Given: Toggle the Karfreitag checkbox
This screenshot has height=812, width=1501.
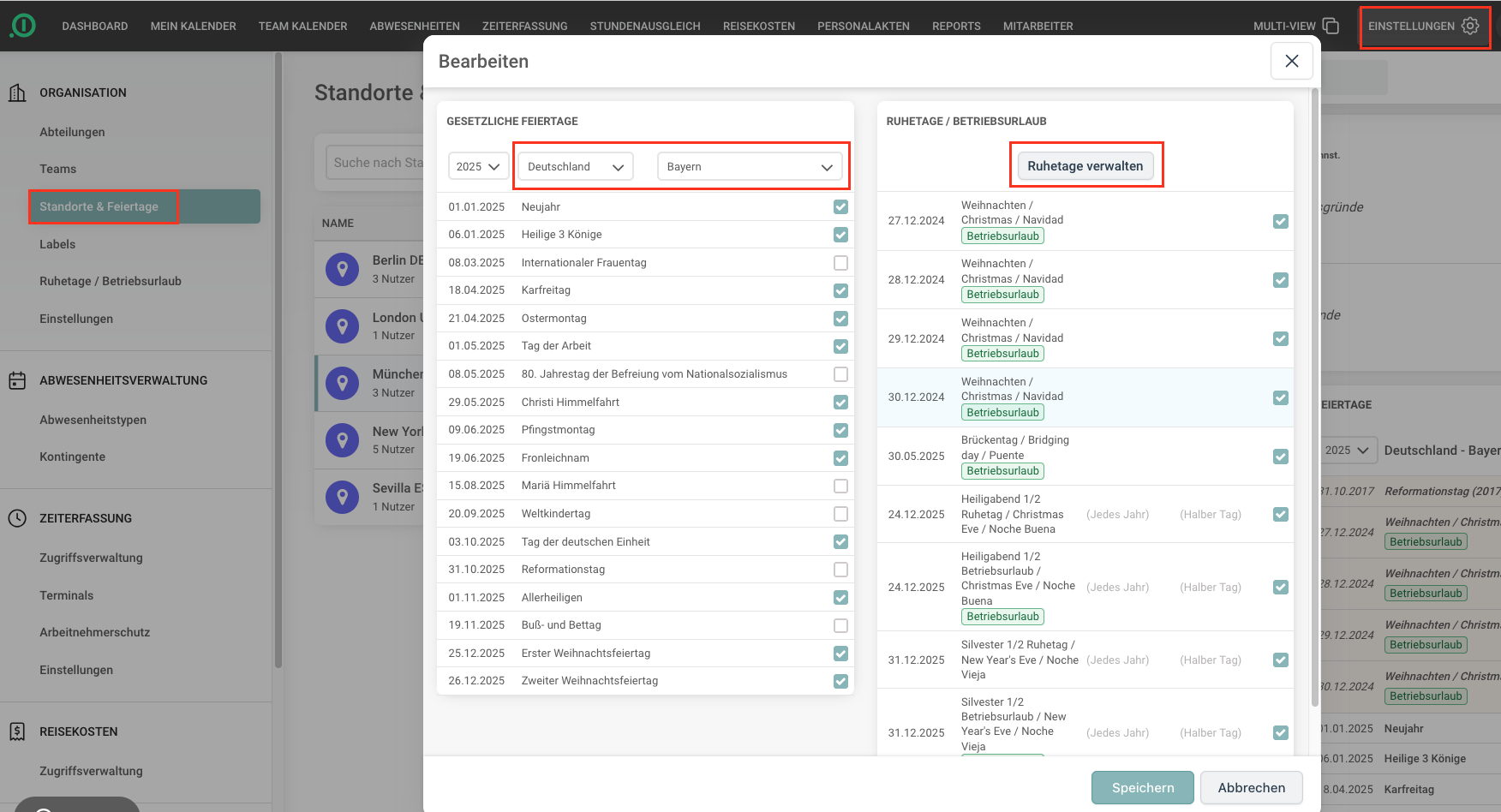Looking at the screenshot, I should pyautogui.click(x=840, y=290).
